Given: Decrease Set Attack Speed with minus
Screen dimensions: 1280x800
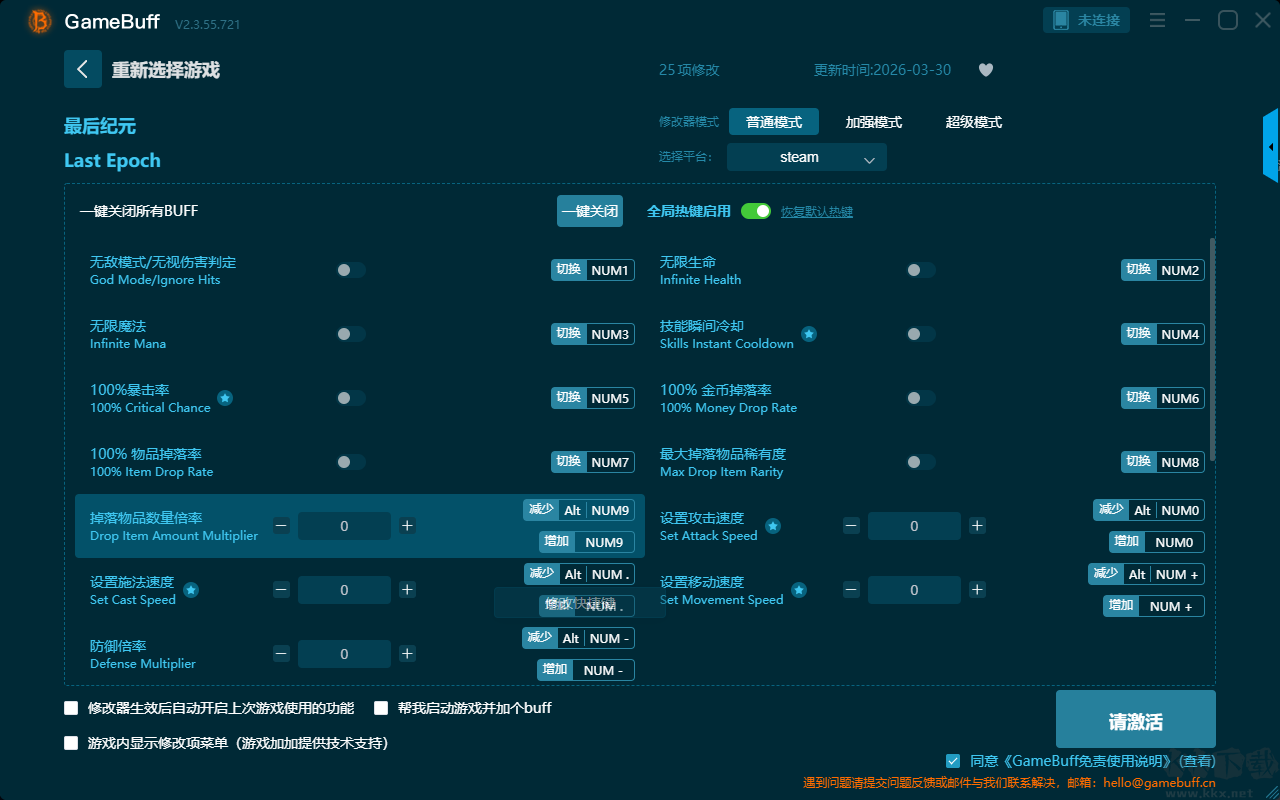Looking at the screenshot, I should click(851, 526).
